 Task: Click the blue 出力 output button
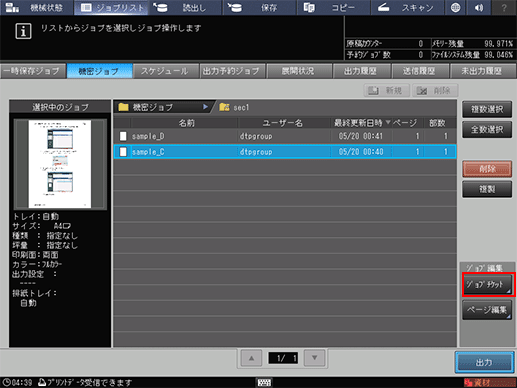(484, 362)
